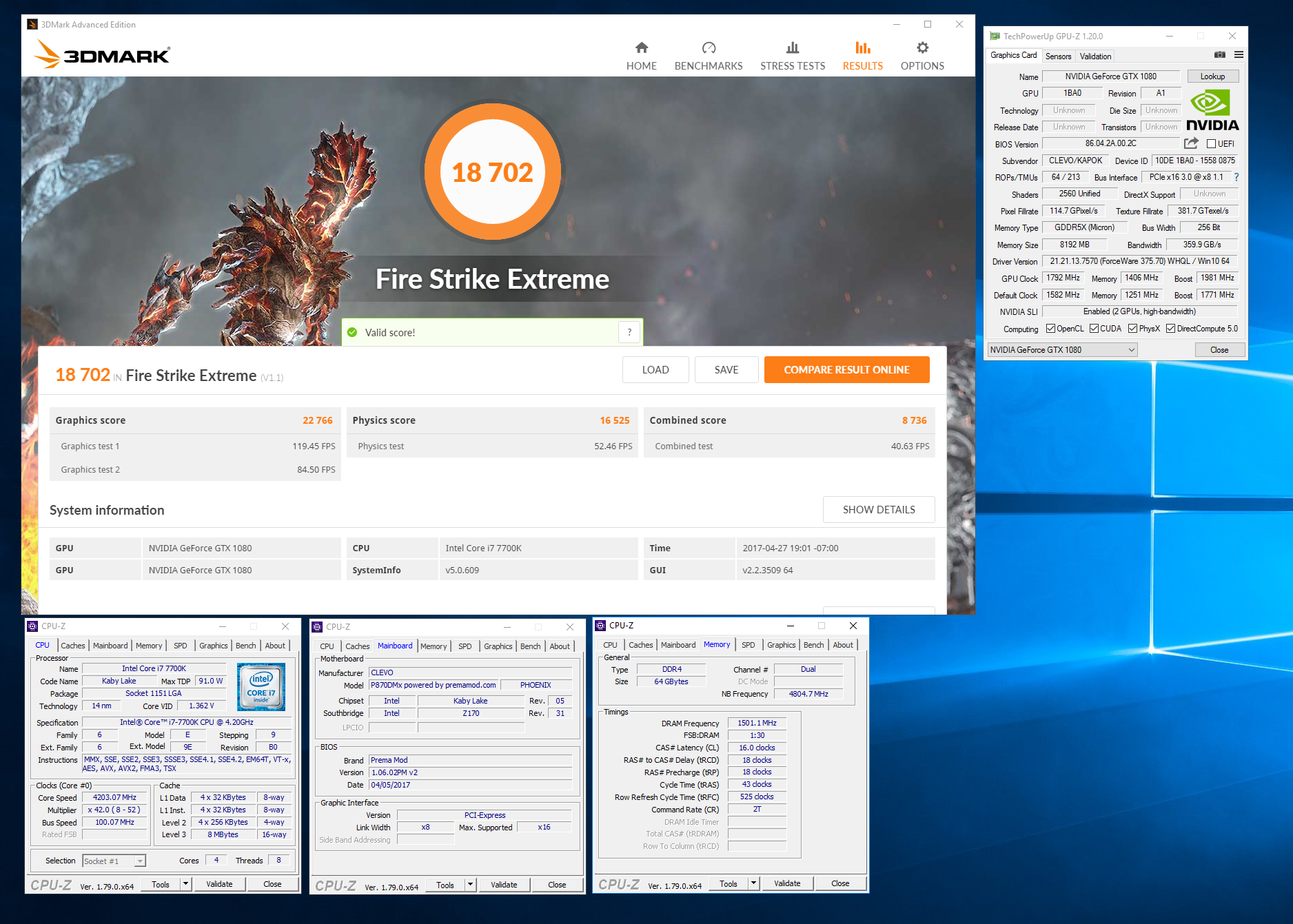Image resolution: width=1293 pixels, height=924 pixels.
Task: Click the Graphics test 2 result 84.50 FPS
Action: [316, 470]
